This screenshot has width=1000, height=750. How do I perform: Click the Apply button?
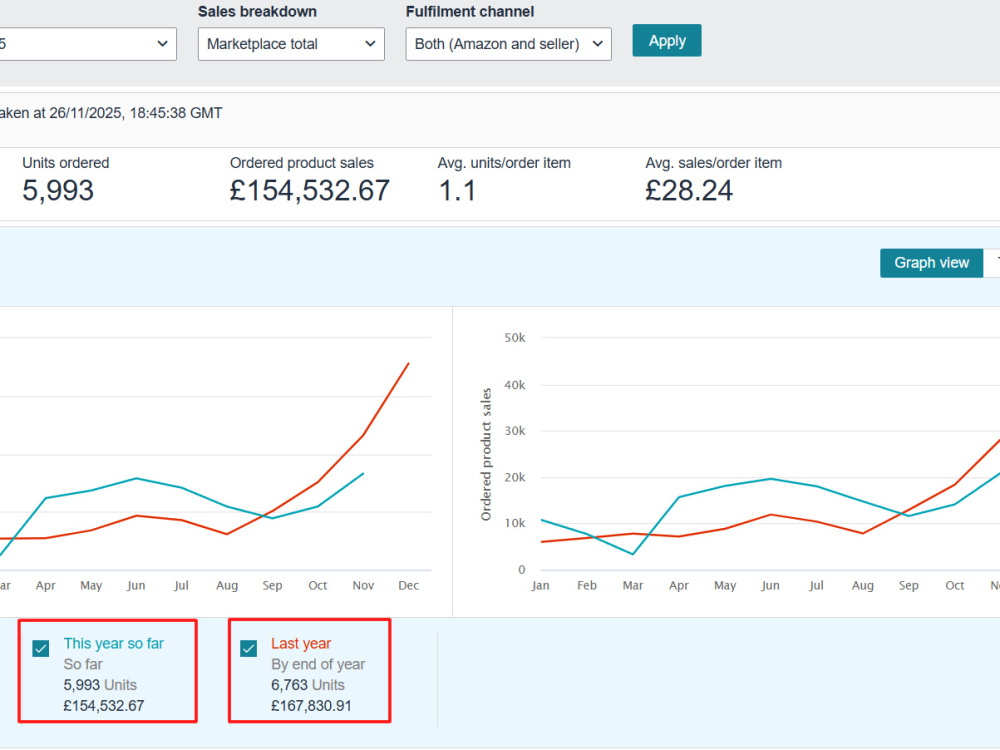666,41
